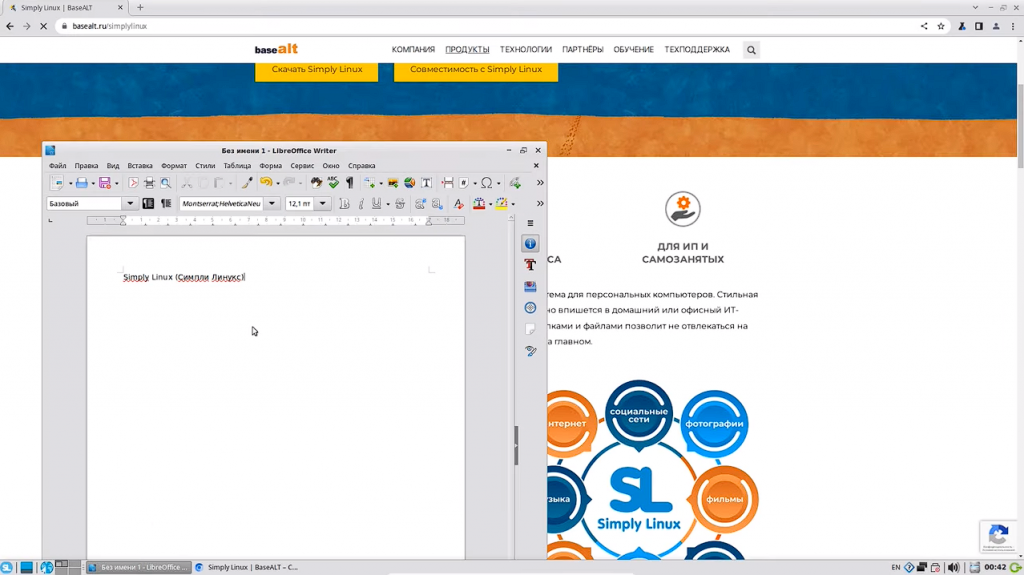Click the BaseALT site search icon
The width and height of the screenshot is (1024, 575).
pos(752,50)
